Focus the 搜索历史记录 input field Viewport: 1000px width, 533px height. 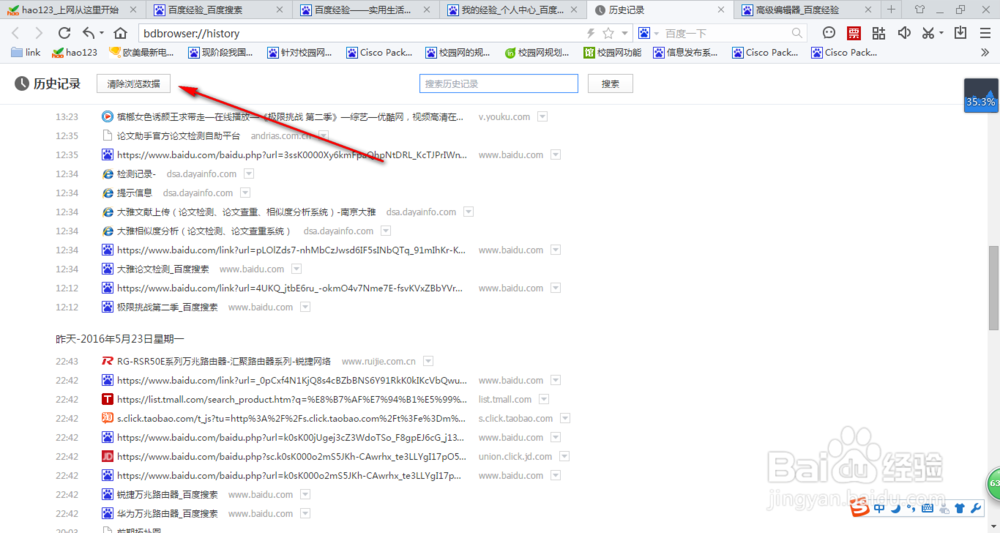click(x=499, y=84)
